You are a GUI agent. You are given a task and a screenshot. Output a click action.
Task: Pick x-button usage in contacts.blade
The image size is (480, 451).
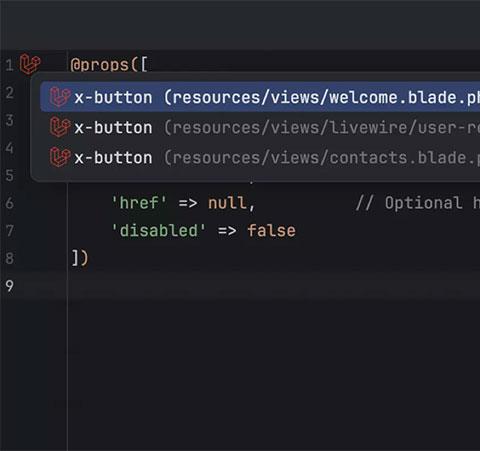coord(260,157)
